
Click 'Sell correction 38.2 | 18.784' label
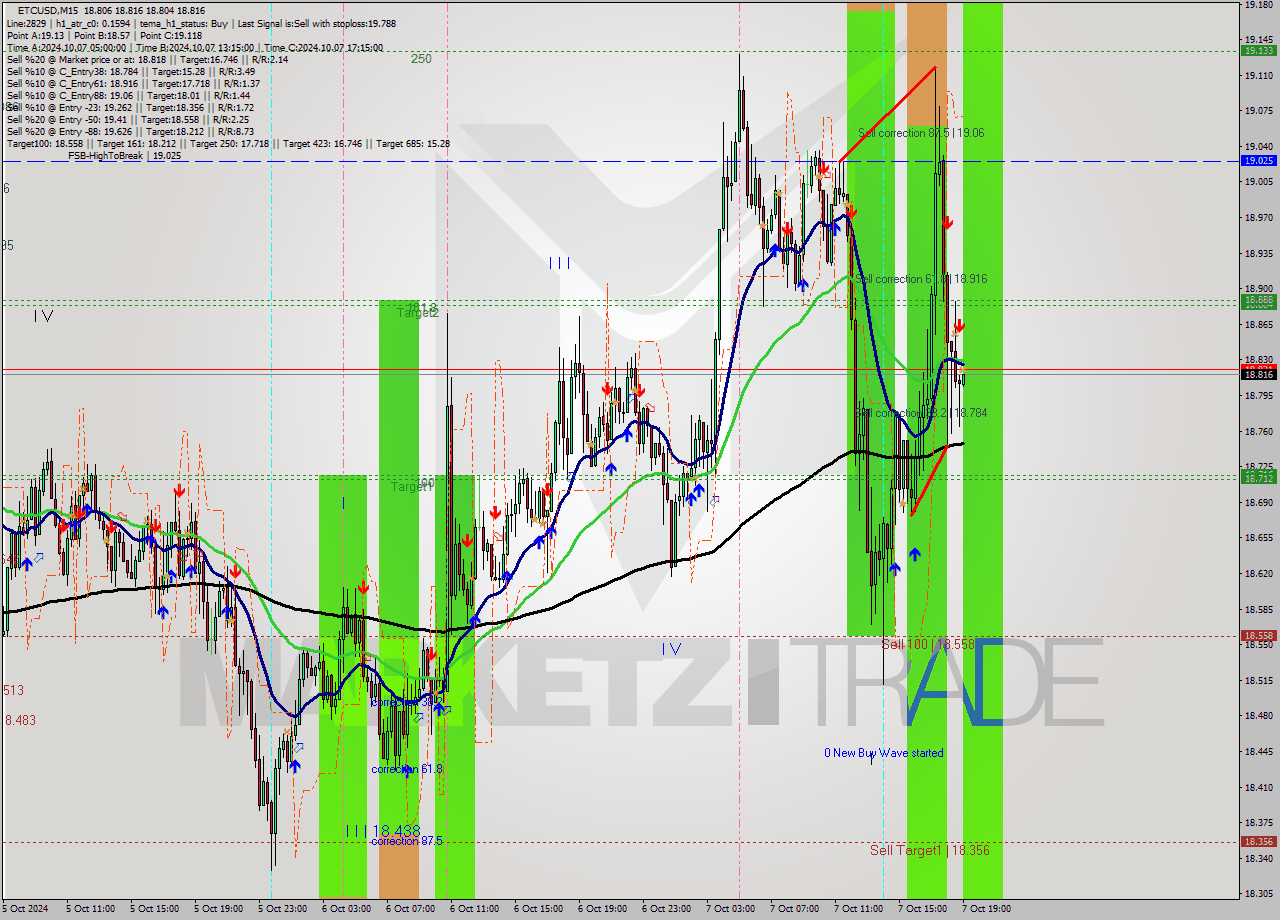[921, 413]
